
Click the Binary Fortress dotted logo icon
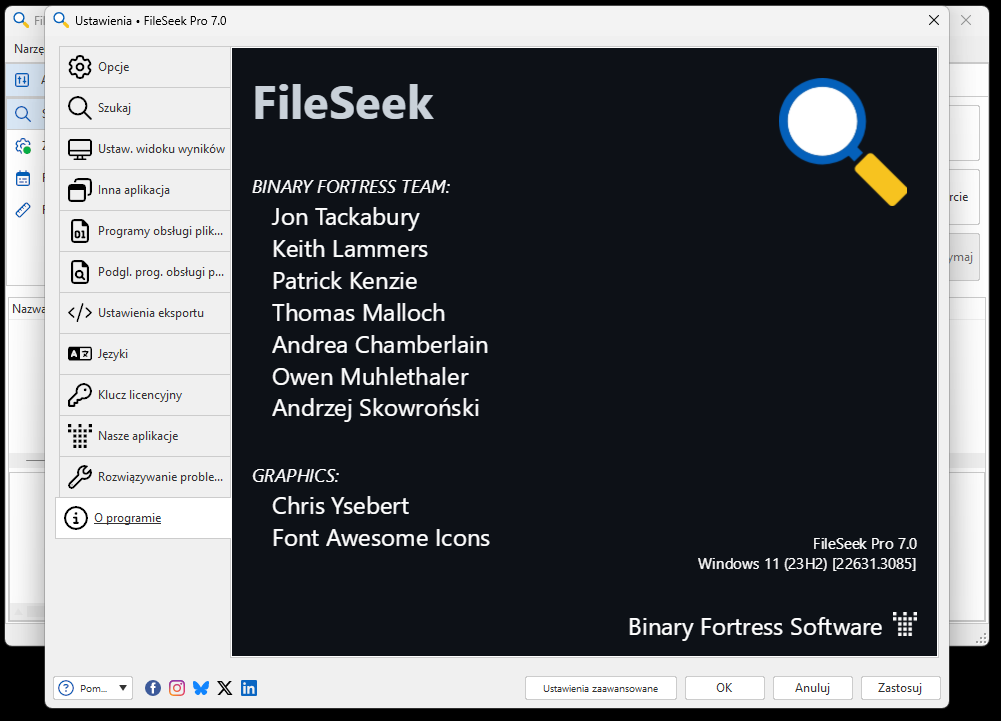[905, 624]
